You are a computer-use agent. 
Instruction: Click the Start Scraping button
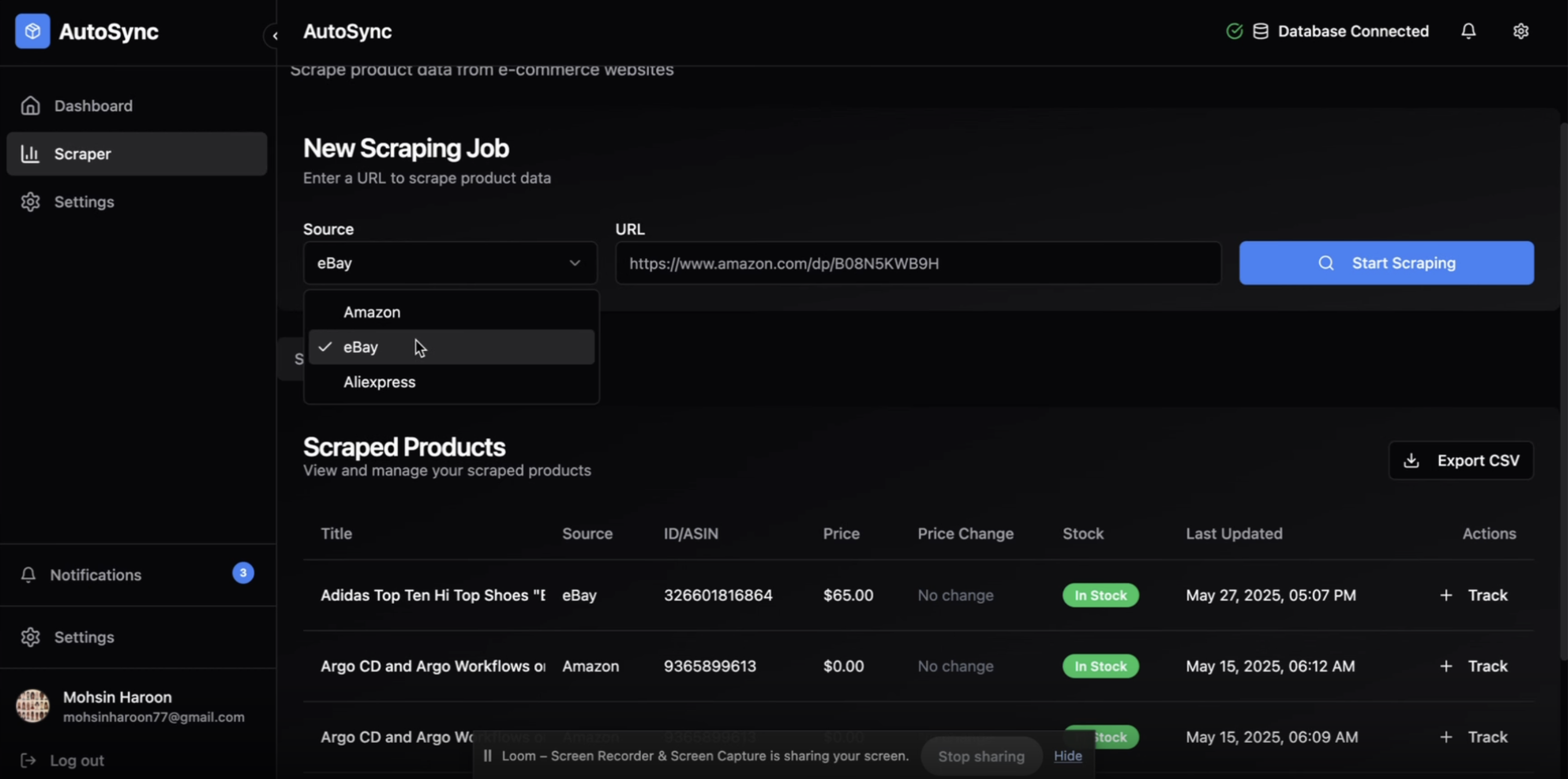click(1386, 263)
